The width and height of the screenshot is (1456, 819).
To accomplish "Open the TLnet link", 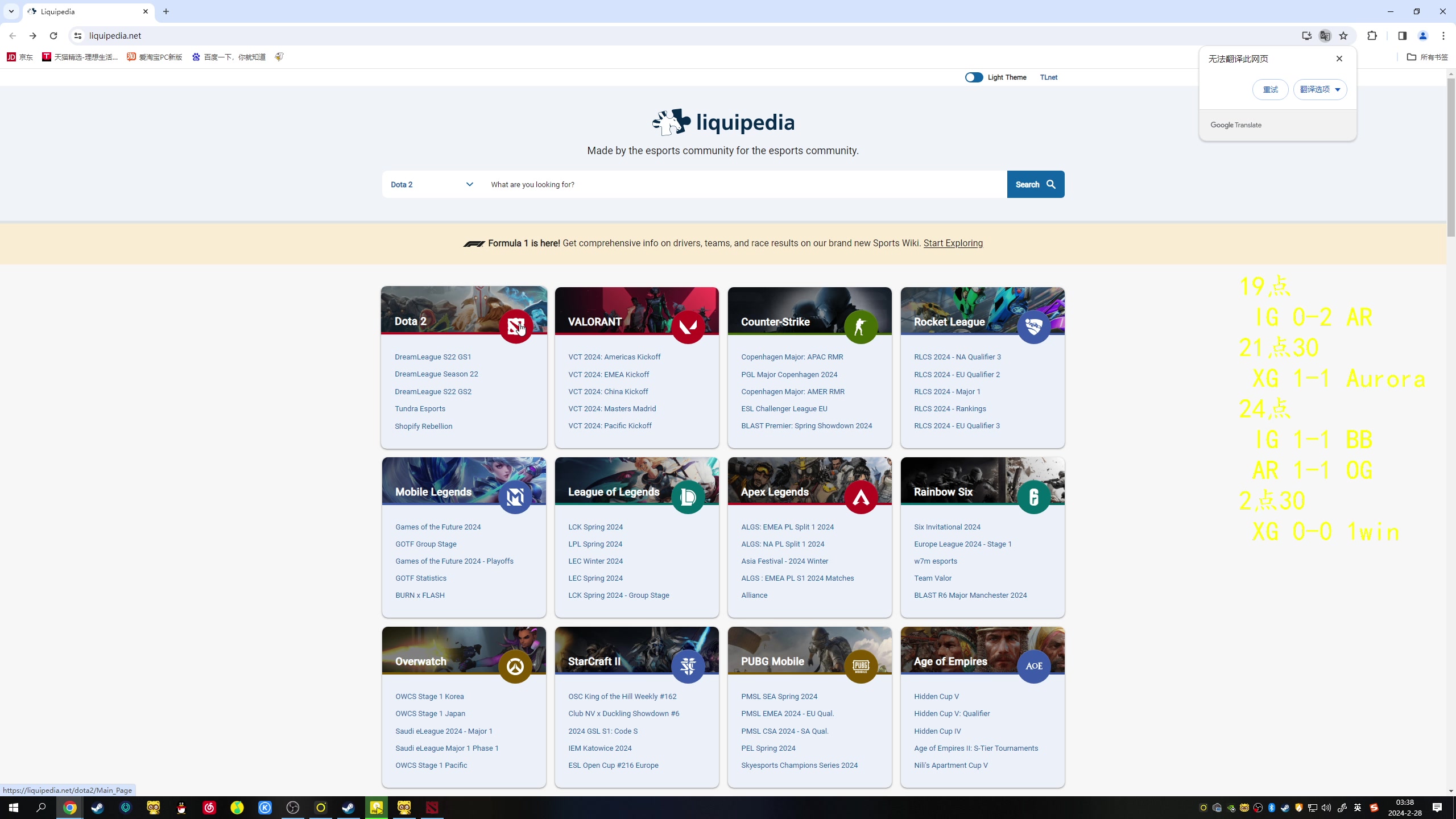I will tap(1049, 77).
